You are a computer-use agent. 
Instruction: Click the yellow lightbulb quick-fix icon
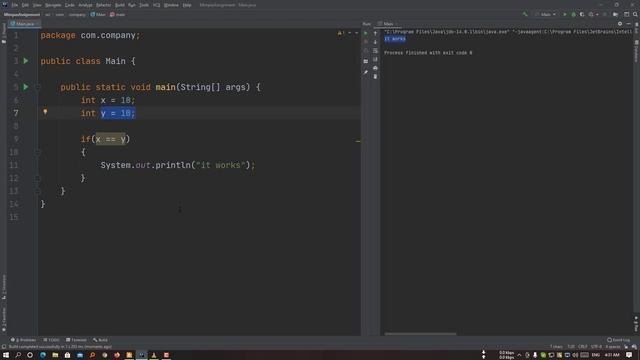tap(45, 112)
